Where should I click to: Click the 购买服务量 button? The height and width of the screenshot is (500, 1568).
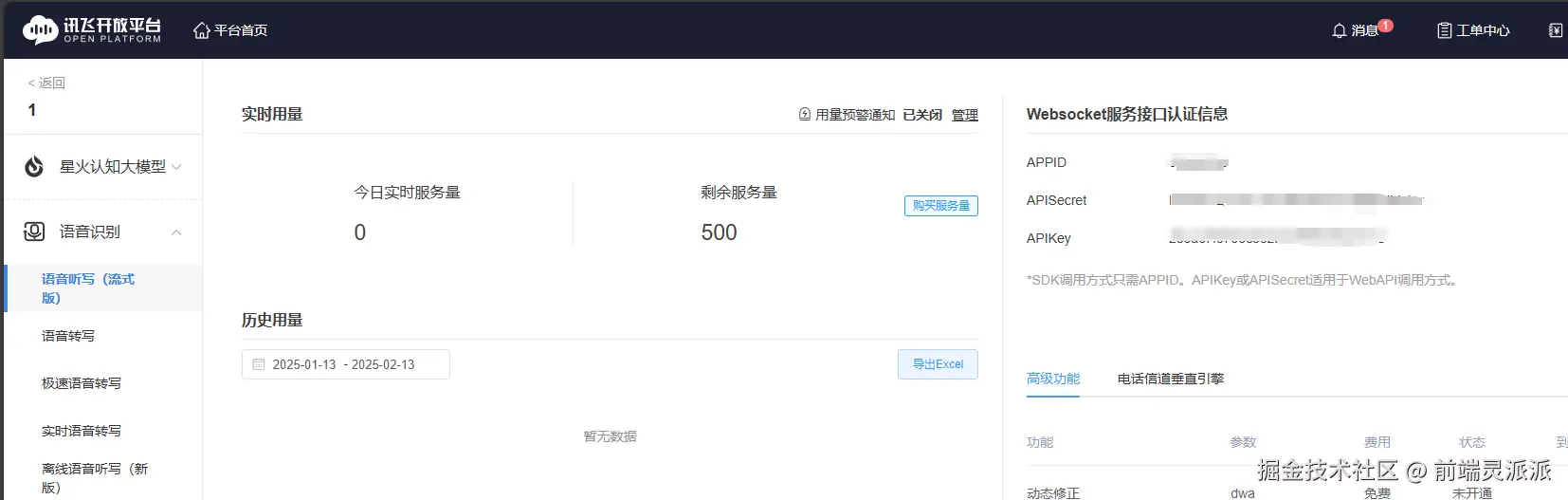click(x=941, y=206)
